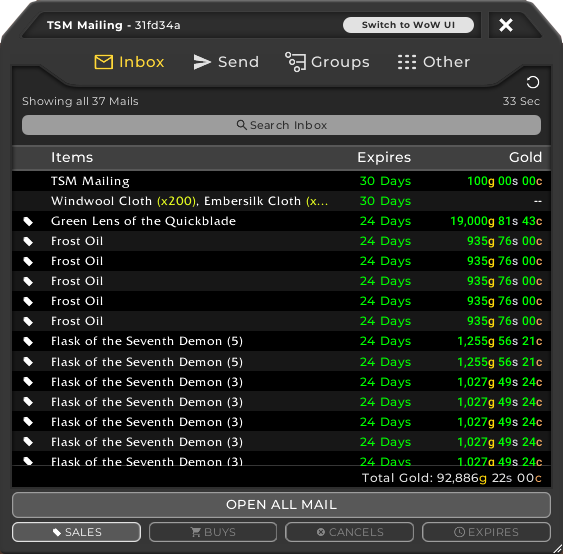563x554 pixels.
Task: Click the Expires column header
Action: point(384,157)
